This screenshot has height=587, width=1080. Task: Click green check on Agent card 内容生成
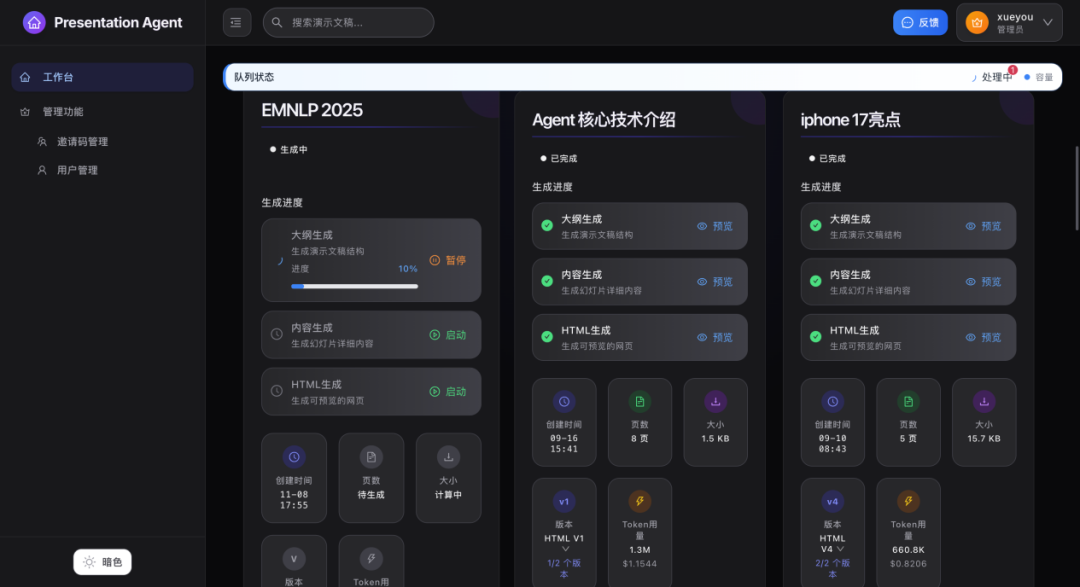click(547, 281)
